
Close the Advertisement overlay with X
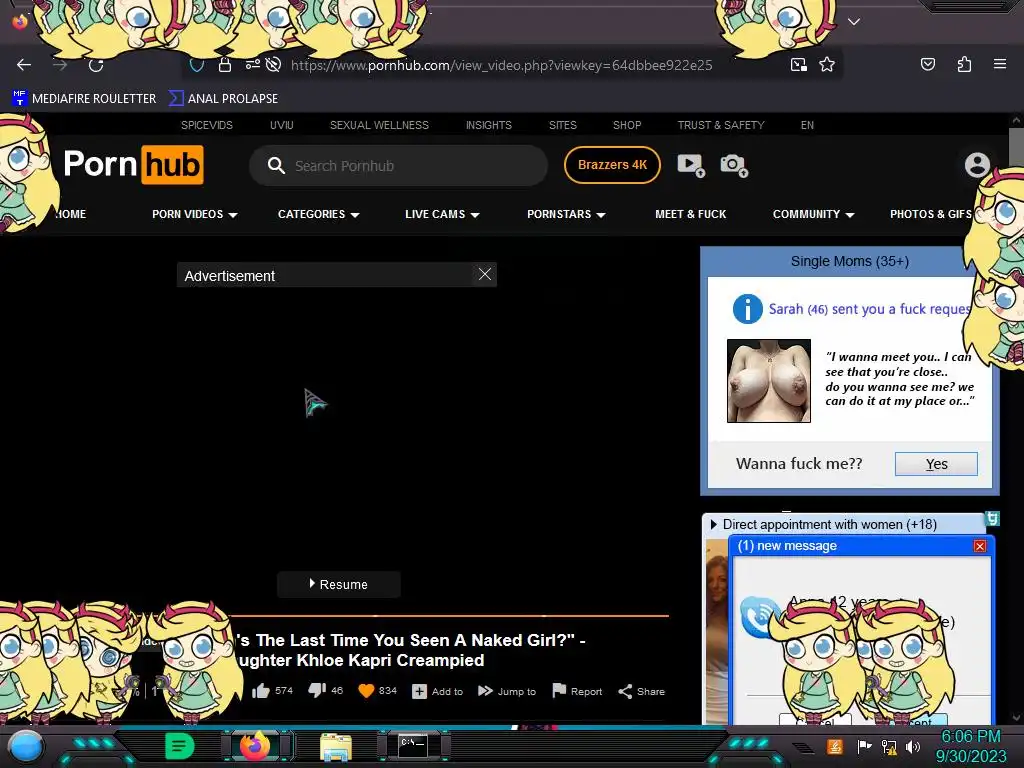click(485, 274)
